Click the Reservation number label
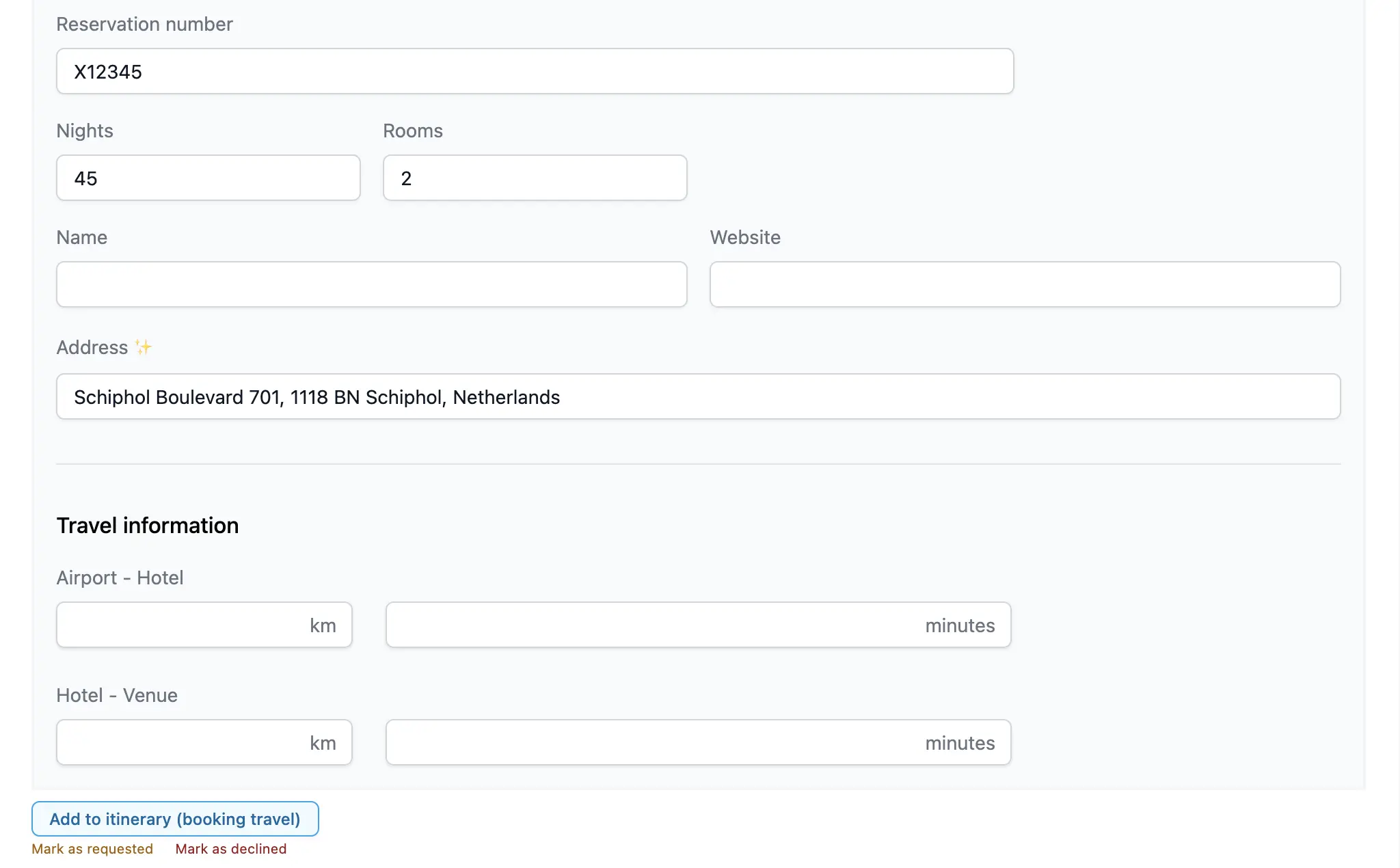 144,25
